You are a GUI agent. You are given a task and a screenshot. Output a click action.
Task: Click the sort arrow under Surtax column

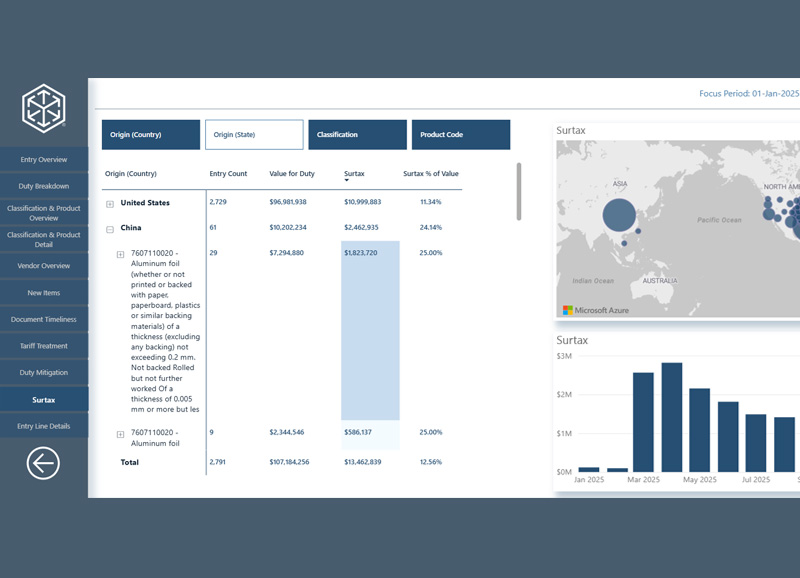point(347,181)
